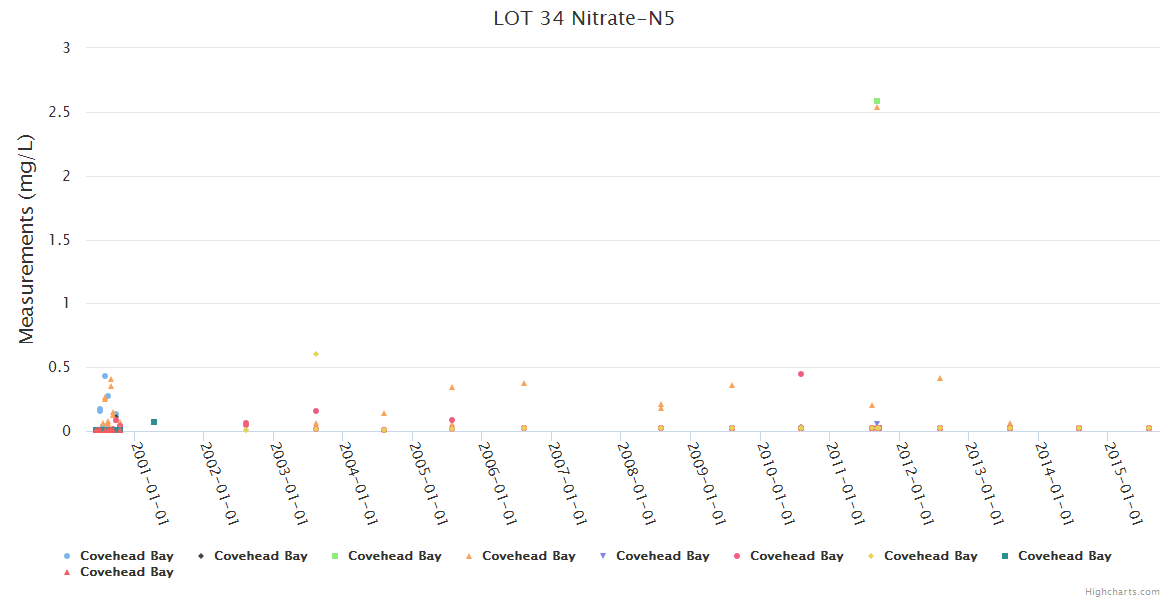Screen dimensions: 1170x600
Task: Select the orange triangle just below 2.6 mg/L
Action: [877, 107]
